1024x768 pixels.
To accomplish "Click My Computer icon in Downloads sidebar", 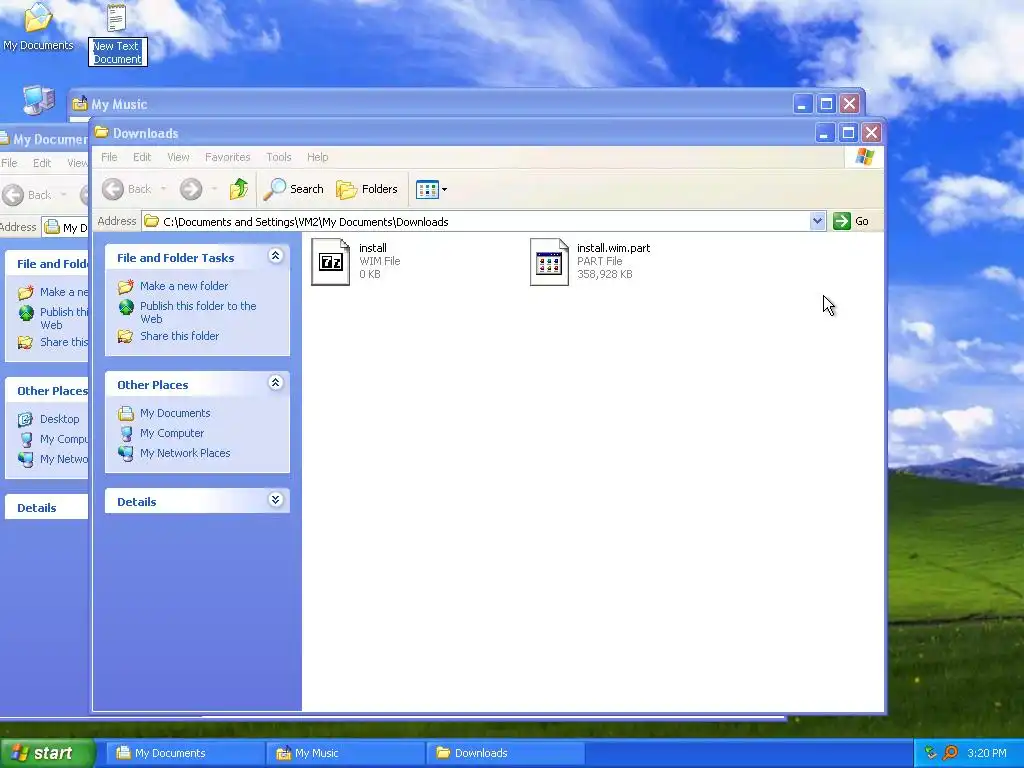I will tap(127, 433).
